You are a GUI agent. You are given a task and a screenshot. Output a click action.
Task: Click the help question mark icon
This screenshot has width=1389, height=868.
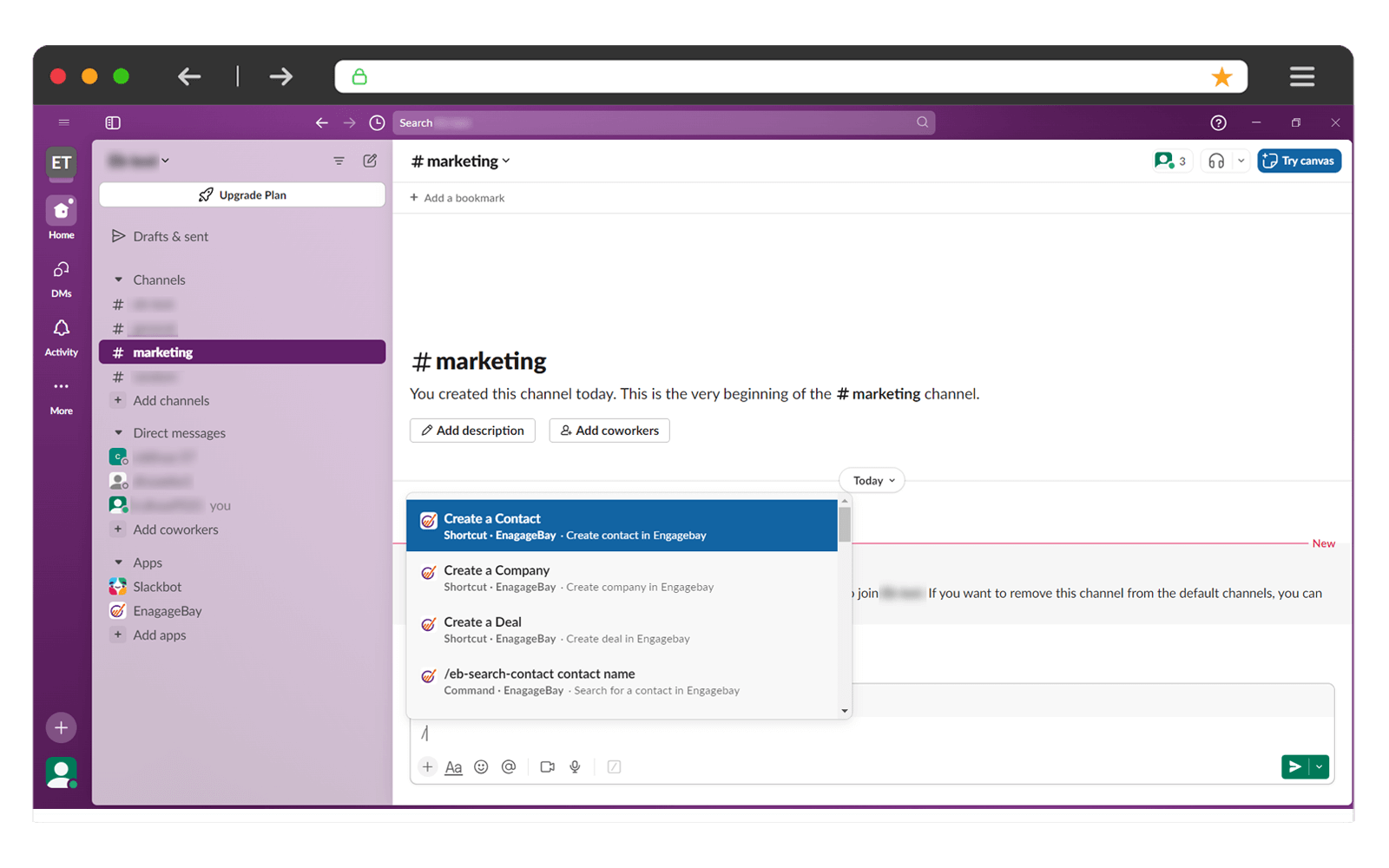[1218, 122]
